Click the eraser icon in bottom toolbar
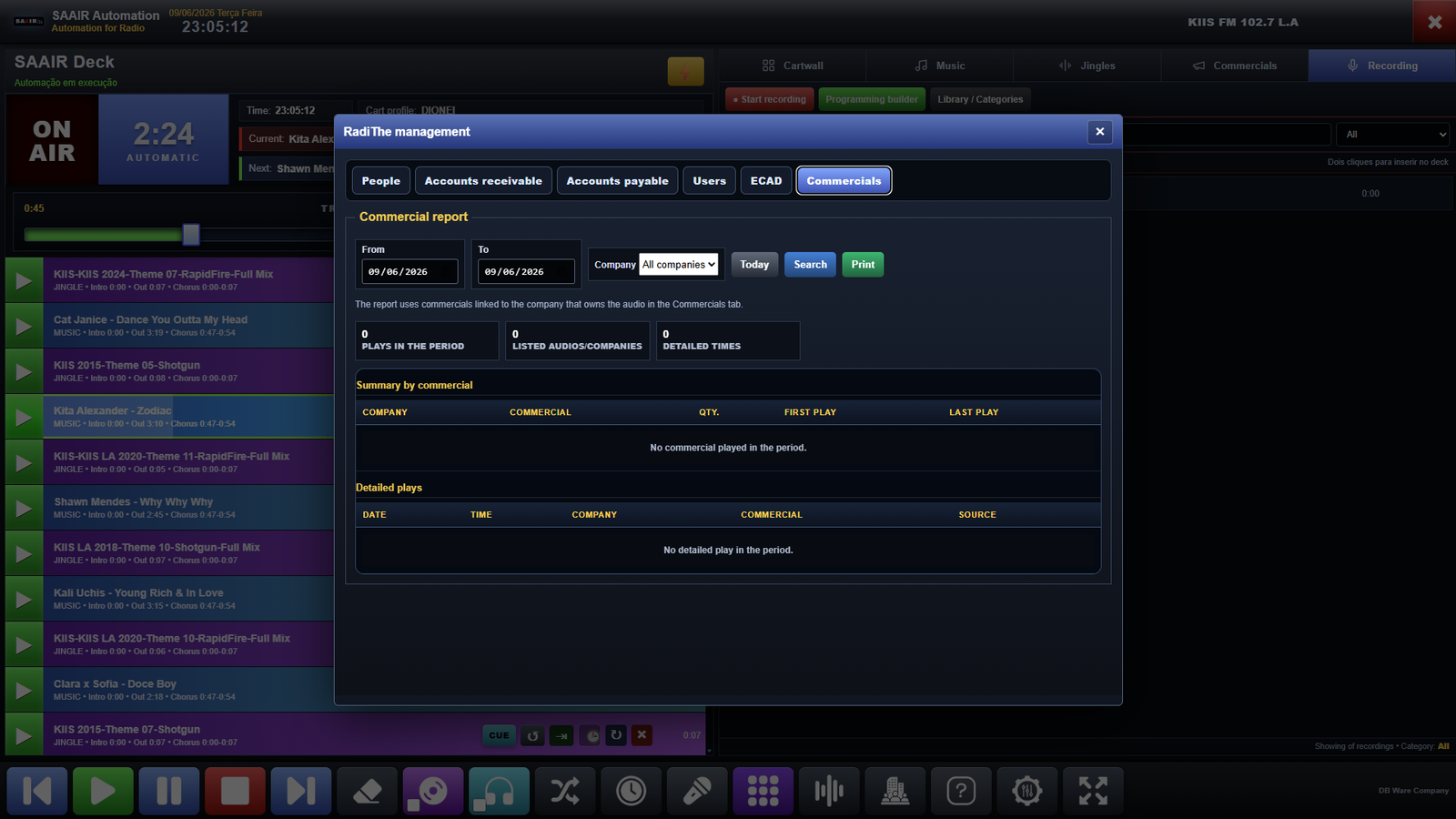The height and width of the screenshot is (819, 1456). [367, 791]
